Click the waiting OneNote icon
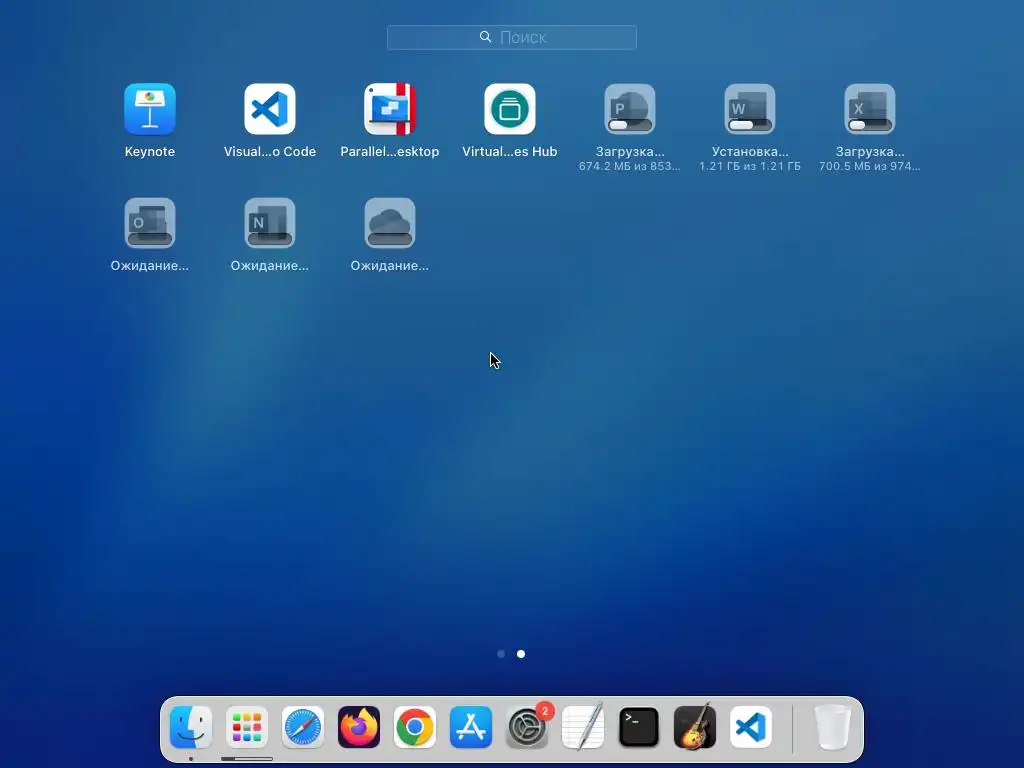This screenshot has height=768, width=1024. tap(270, 223)
